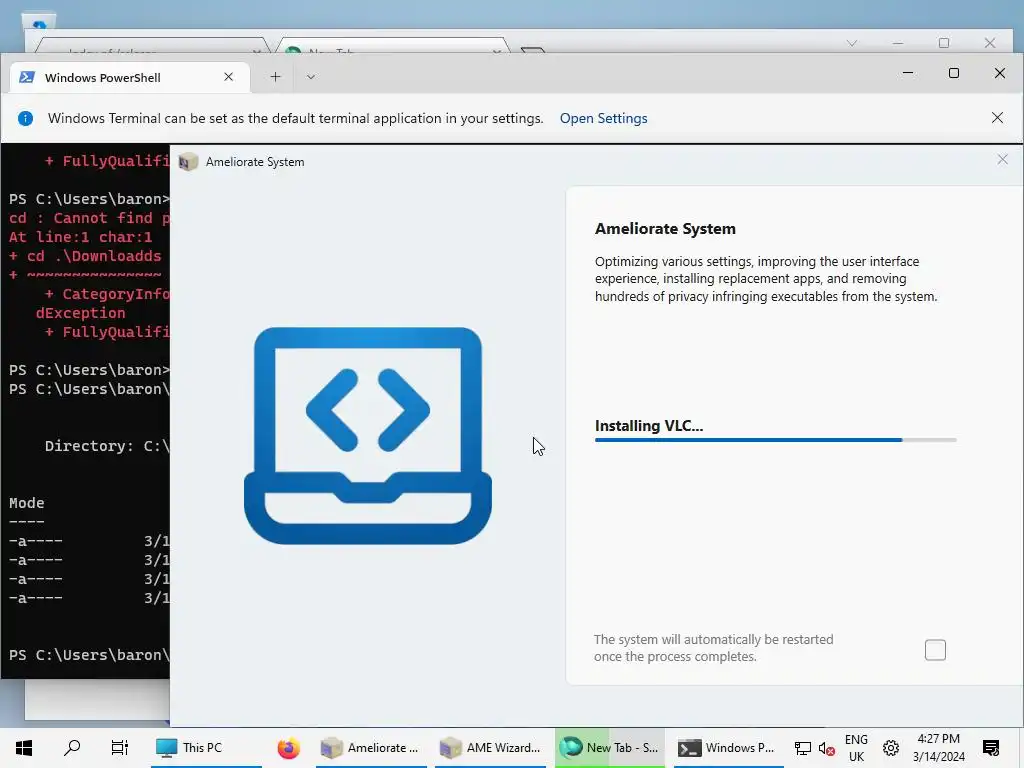Screen dimensions: 1024x768
Task: Dismiss the default terminal info banner
Action: pyautogui.click(x=997, y=118)
